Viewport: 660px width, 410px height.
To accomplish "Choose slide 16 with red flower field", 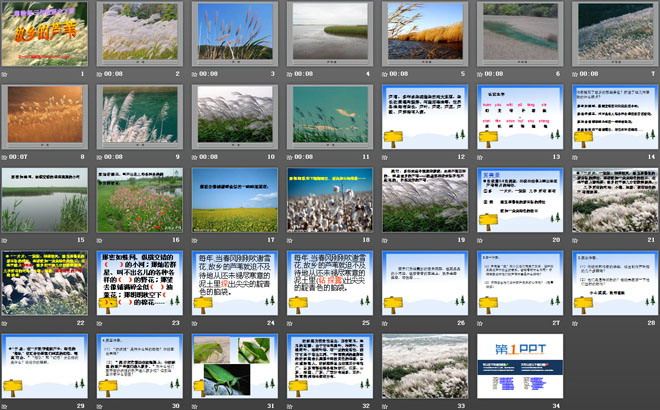I will coord(140,199).
